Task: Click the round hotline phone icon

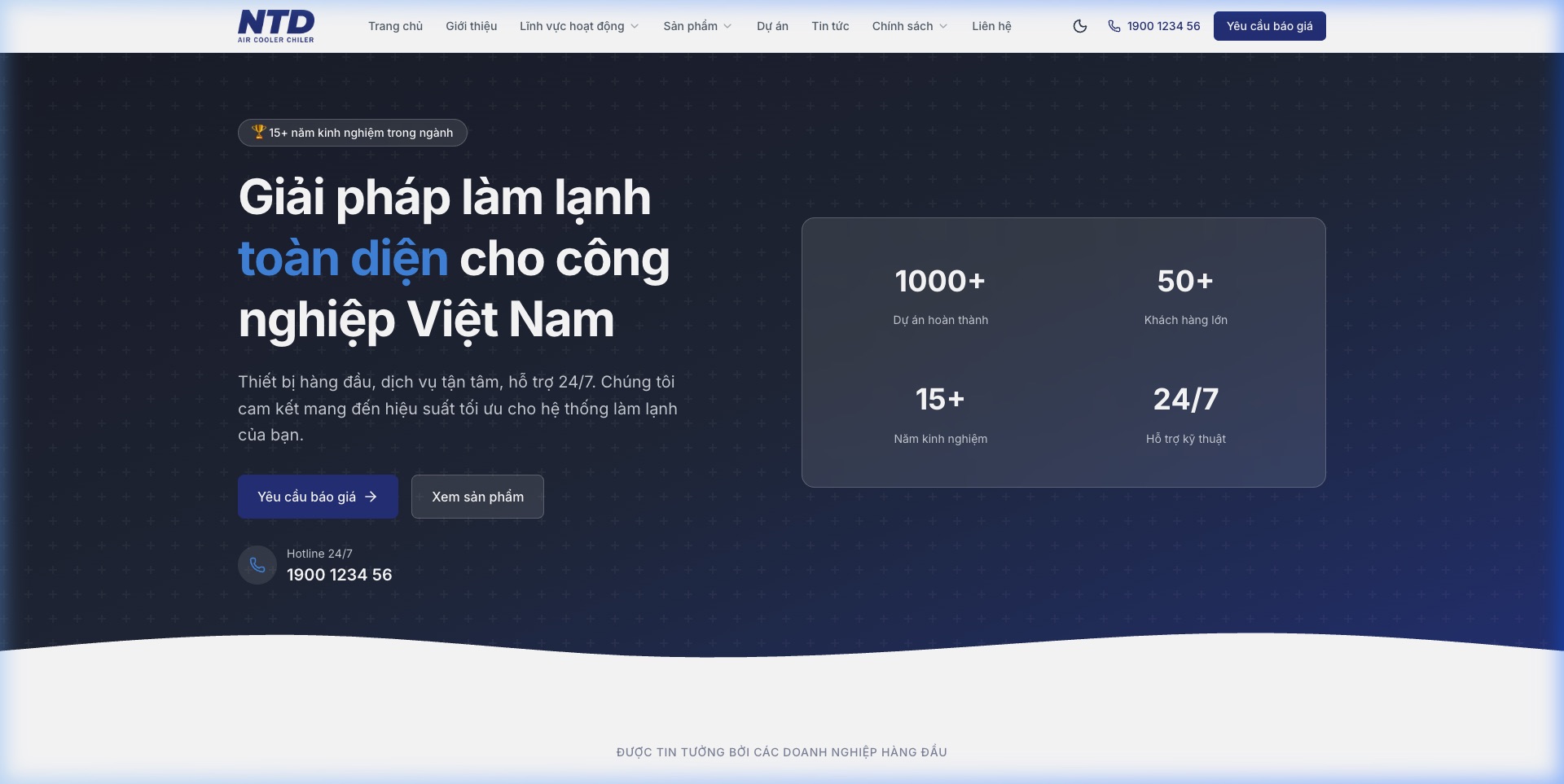Action: coord(257,565)
